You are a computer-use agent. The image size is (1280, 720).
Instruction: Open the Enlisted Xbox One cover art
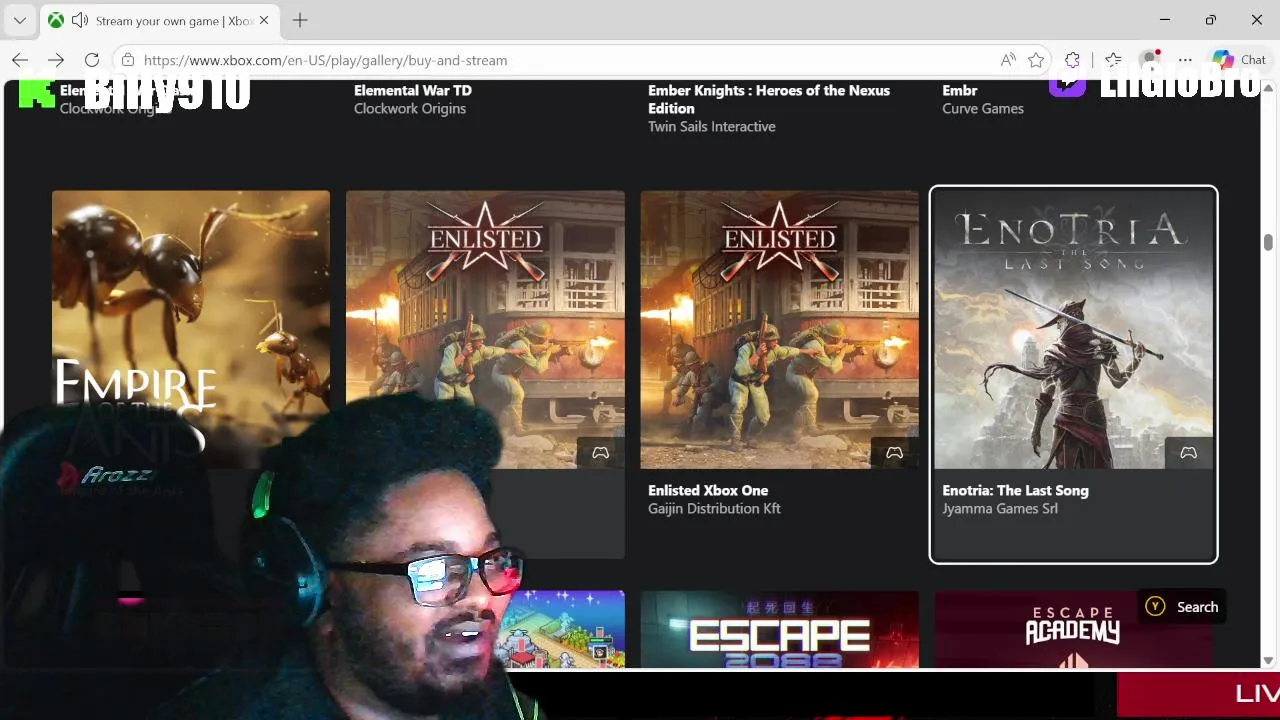(779, 329)
